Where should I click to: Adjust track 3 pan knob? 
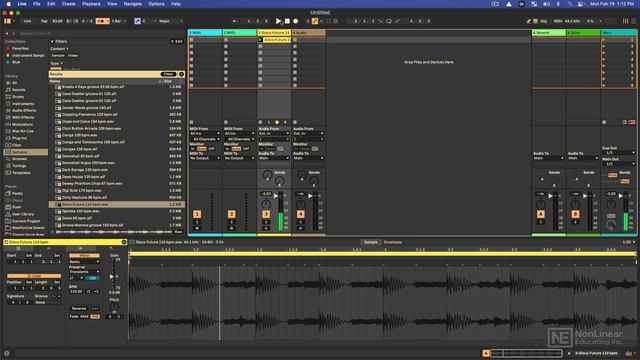[266, 204]
